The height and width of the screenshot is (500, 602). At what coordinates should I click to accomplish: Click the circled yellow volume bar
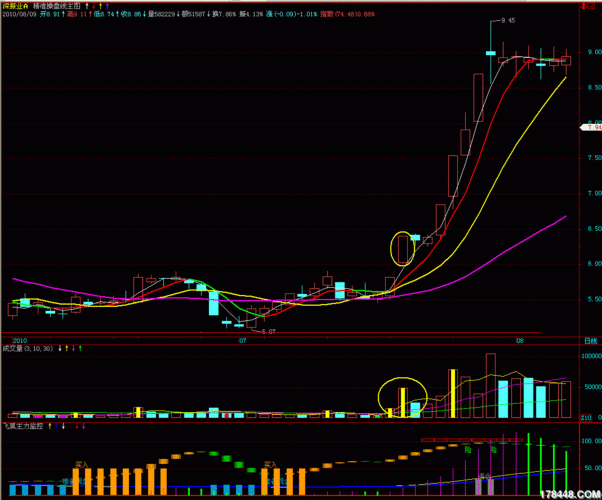[402, 402]
